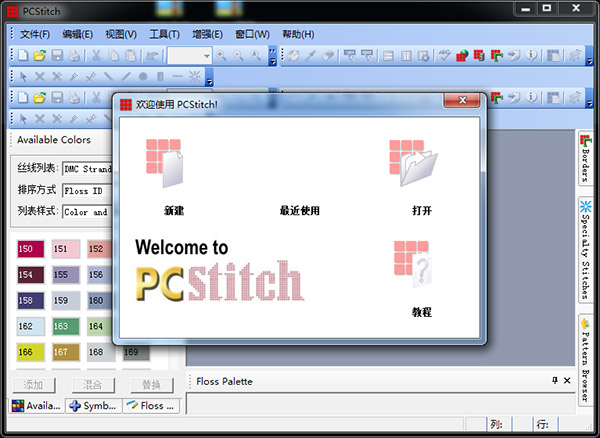The height and width of the screenshot is (438, 600).
Task: Pick floss color swatch 150
Action: tap(31, 249)
